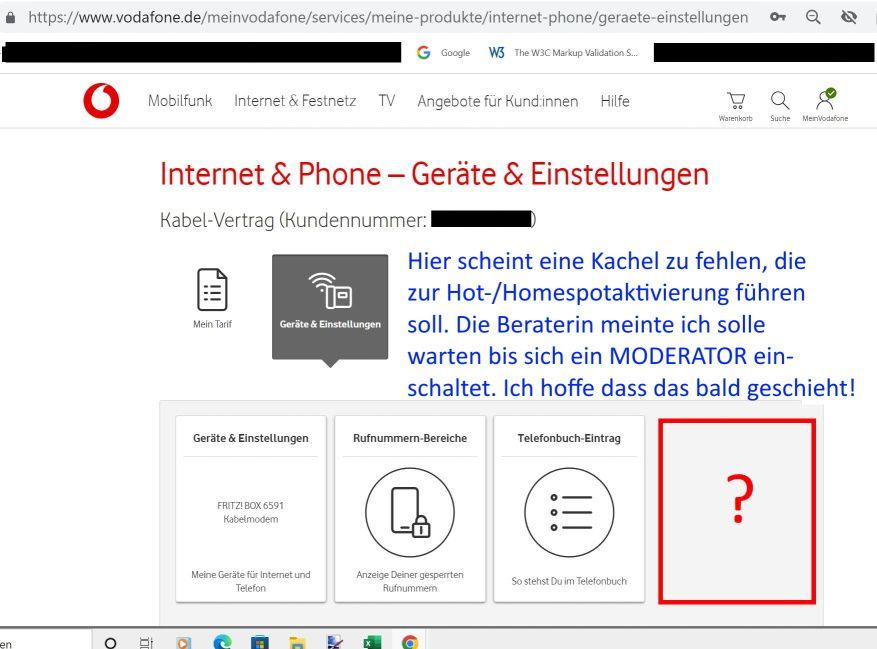Click the zoom magnifier in address bar
The width and height of the screenshot is (877, 649).
click(813, 17)
